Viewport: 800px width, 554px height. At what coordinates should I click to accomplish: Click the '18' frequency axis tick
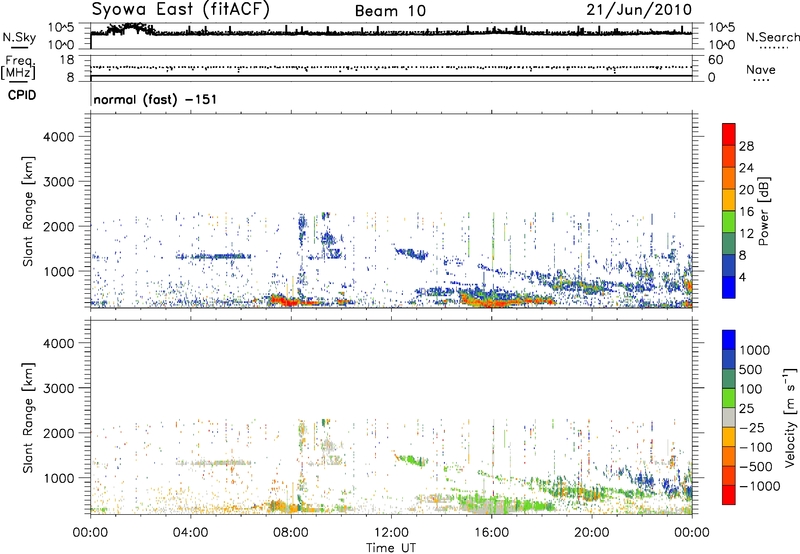[x=67, y=60]
